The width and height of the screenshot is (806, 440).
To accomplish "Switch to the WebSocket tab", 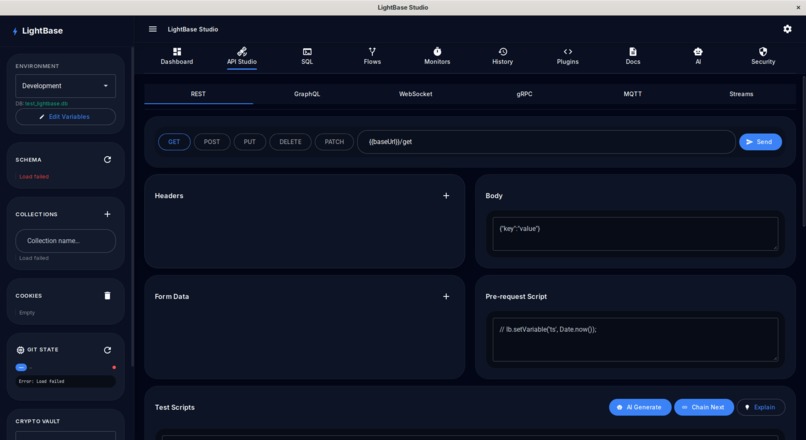I will pos(415,94).
